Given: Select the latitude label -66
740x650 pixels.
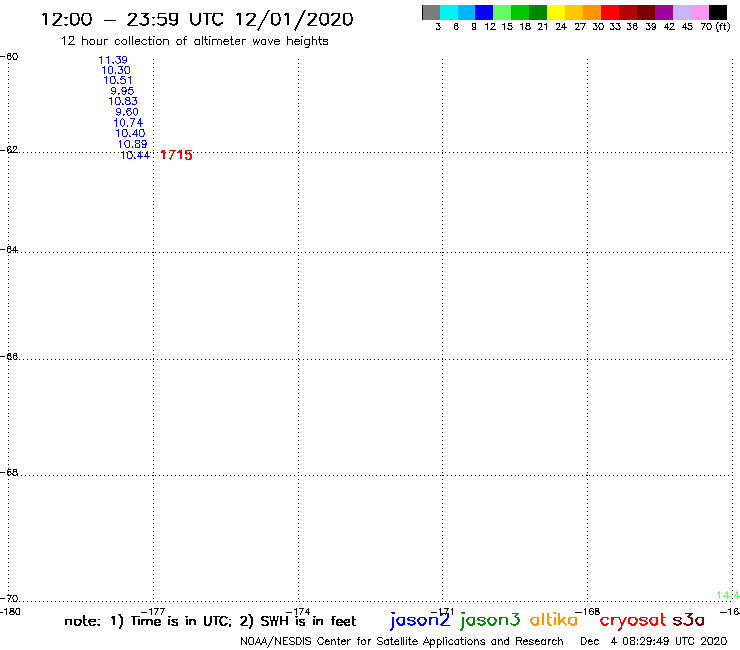Looking at the screenshot, I should (x=9, y=356).
